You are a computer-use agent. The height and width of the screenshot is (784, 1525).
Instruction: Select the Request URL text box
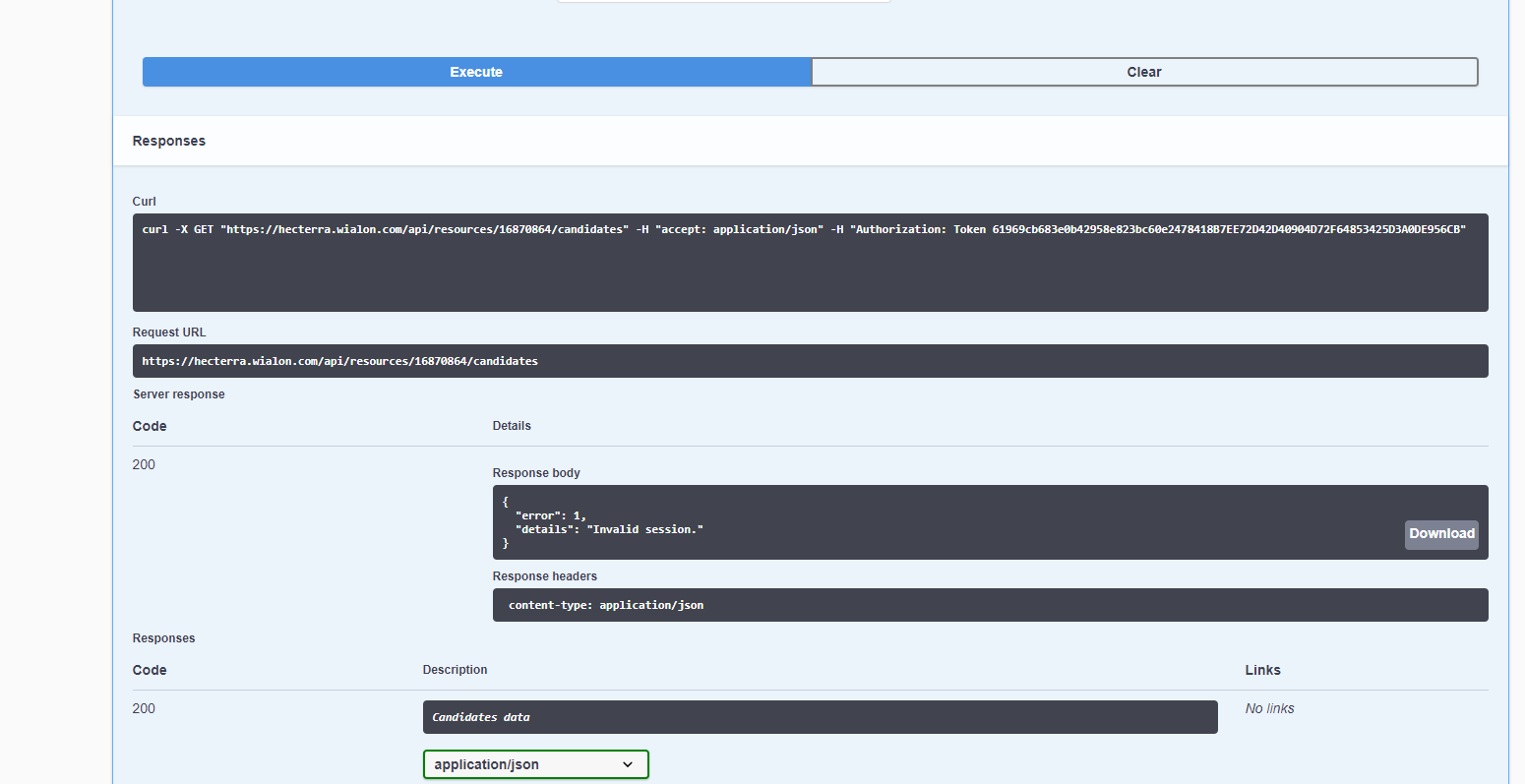[x=809, y=361]
